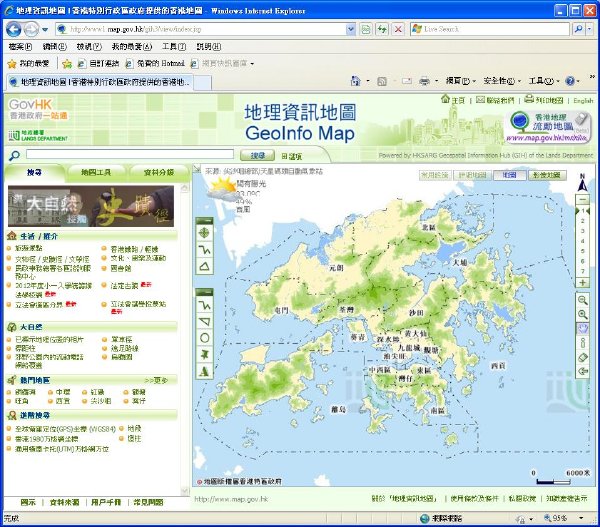Image resolution: width=600 pixels, height=527 pixels.
Task: Select the measure area polygon tool
Action: 204,266
